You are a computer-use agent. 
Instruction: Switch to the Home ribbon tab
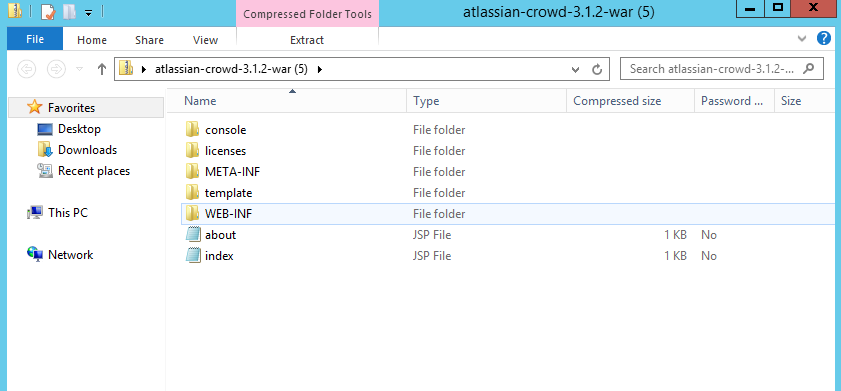point(92,40)
